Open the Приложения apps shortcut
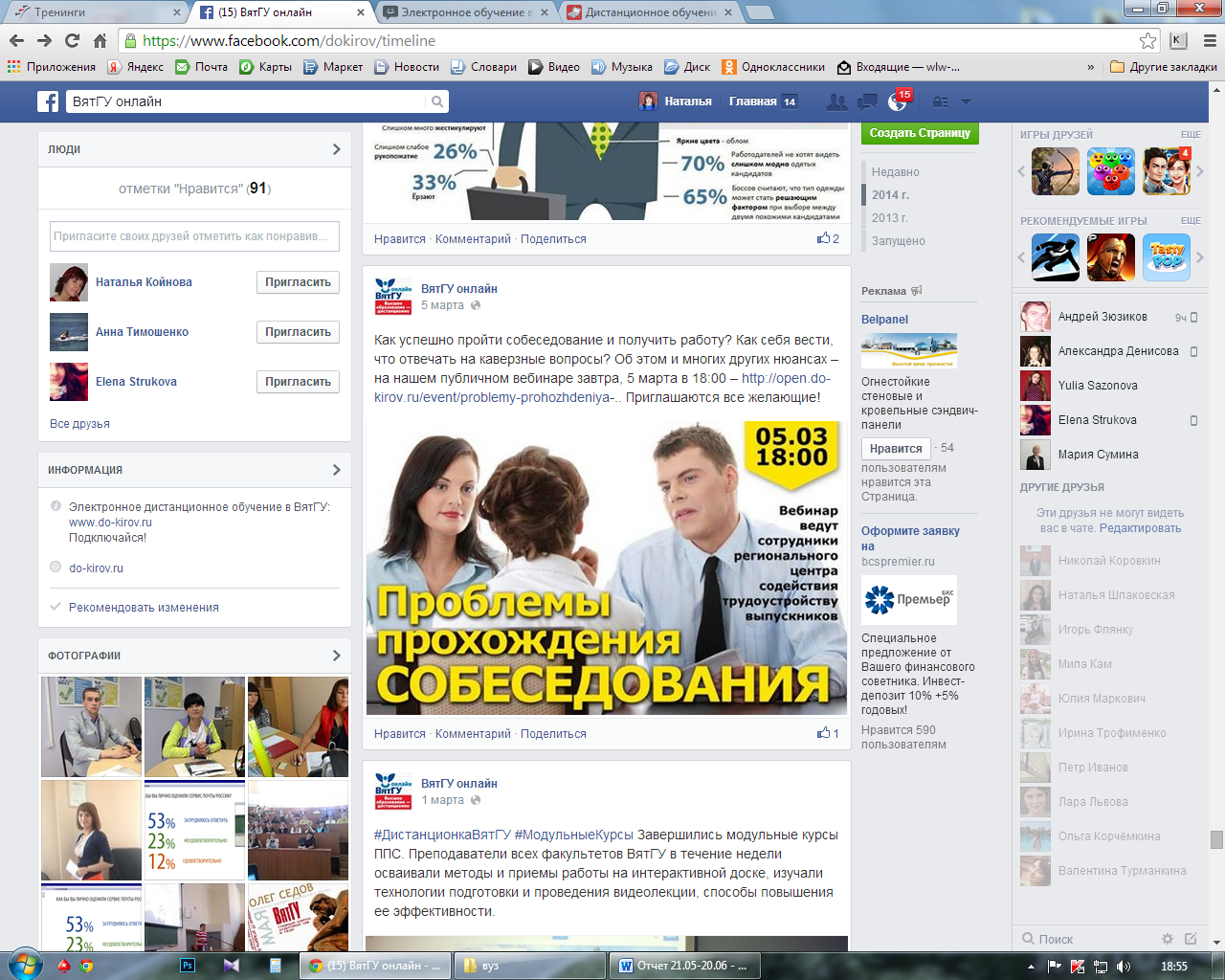The width and height of the screenshot is (1225, 980). 52,67
